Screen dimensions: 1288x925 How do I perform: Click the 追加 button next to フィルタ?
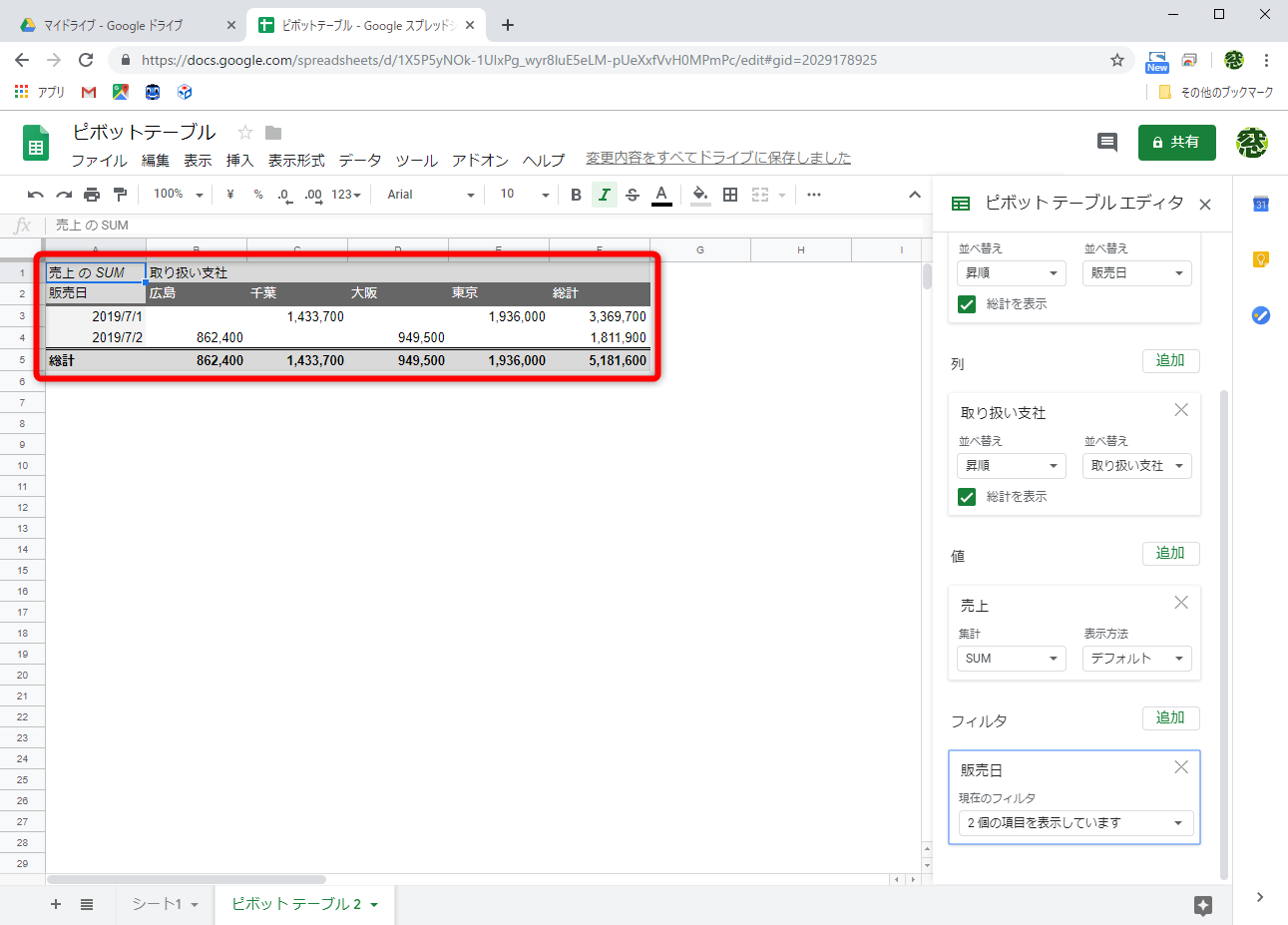(1169, 717)
